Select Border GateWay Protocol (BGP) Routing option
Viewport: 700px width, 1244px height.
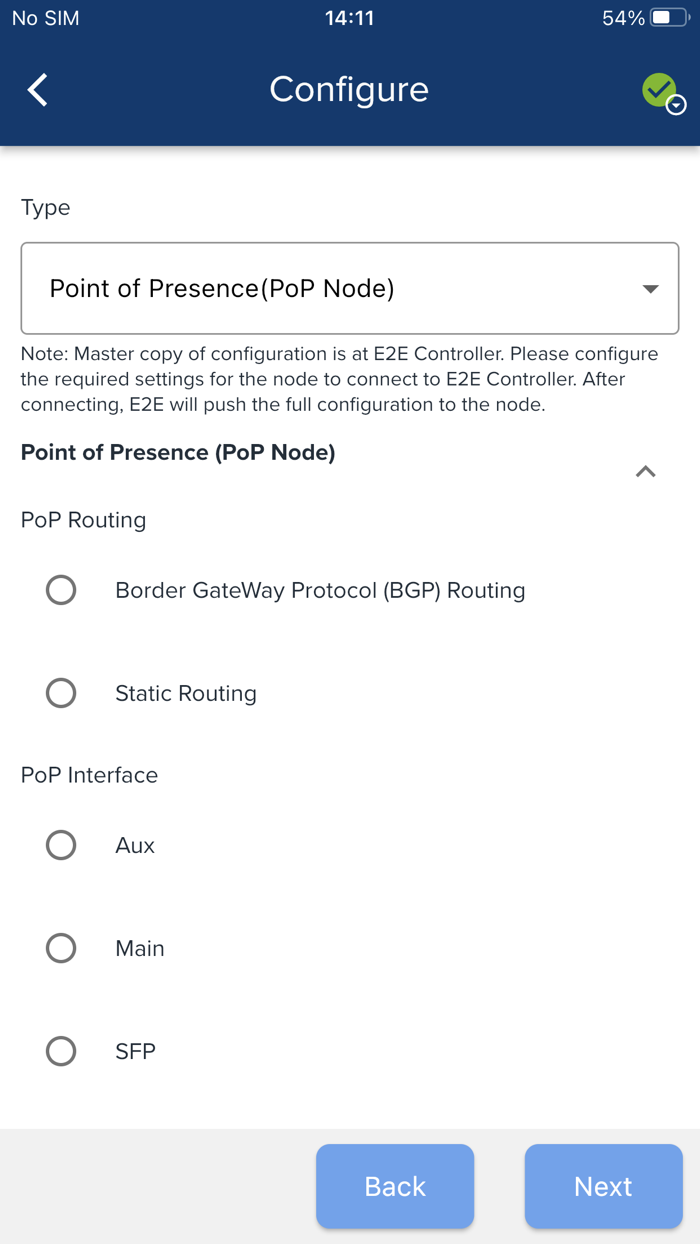(61, 590)
